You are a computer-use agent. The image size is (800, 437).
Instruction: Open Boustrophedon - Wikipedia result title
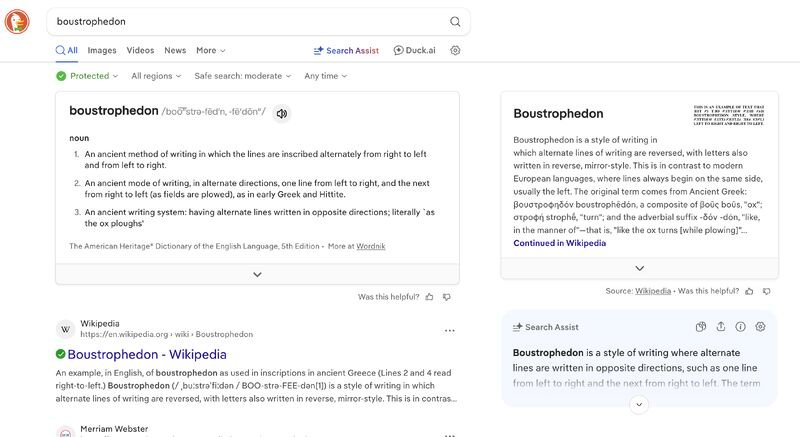[147, 354]
